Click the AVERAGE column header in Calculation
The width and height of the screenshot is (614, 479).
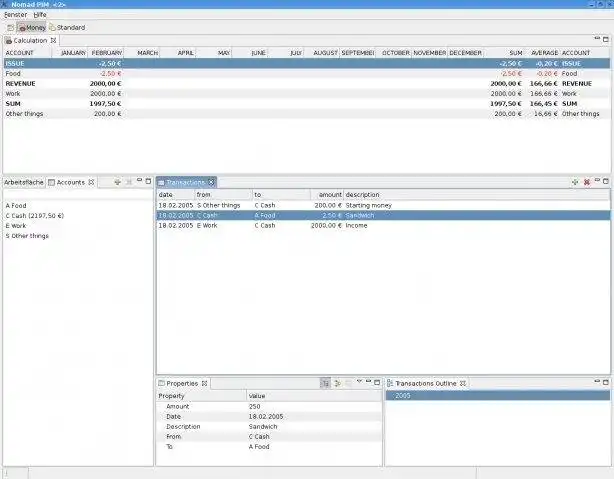point(542,53)
